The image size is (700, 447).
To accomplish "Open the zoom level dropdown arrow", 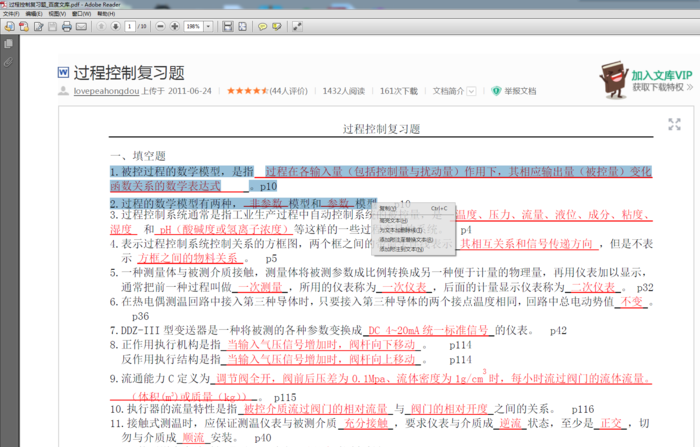I will 208,26.
